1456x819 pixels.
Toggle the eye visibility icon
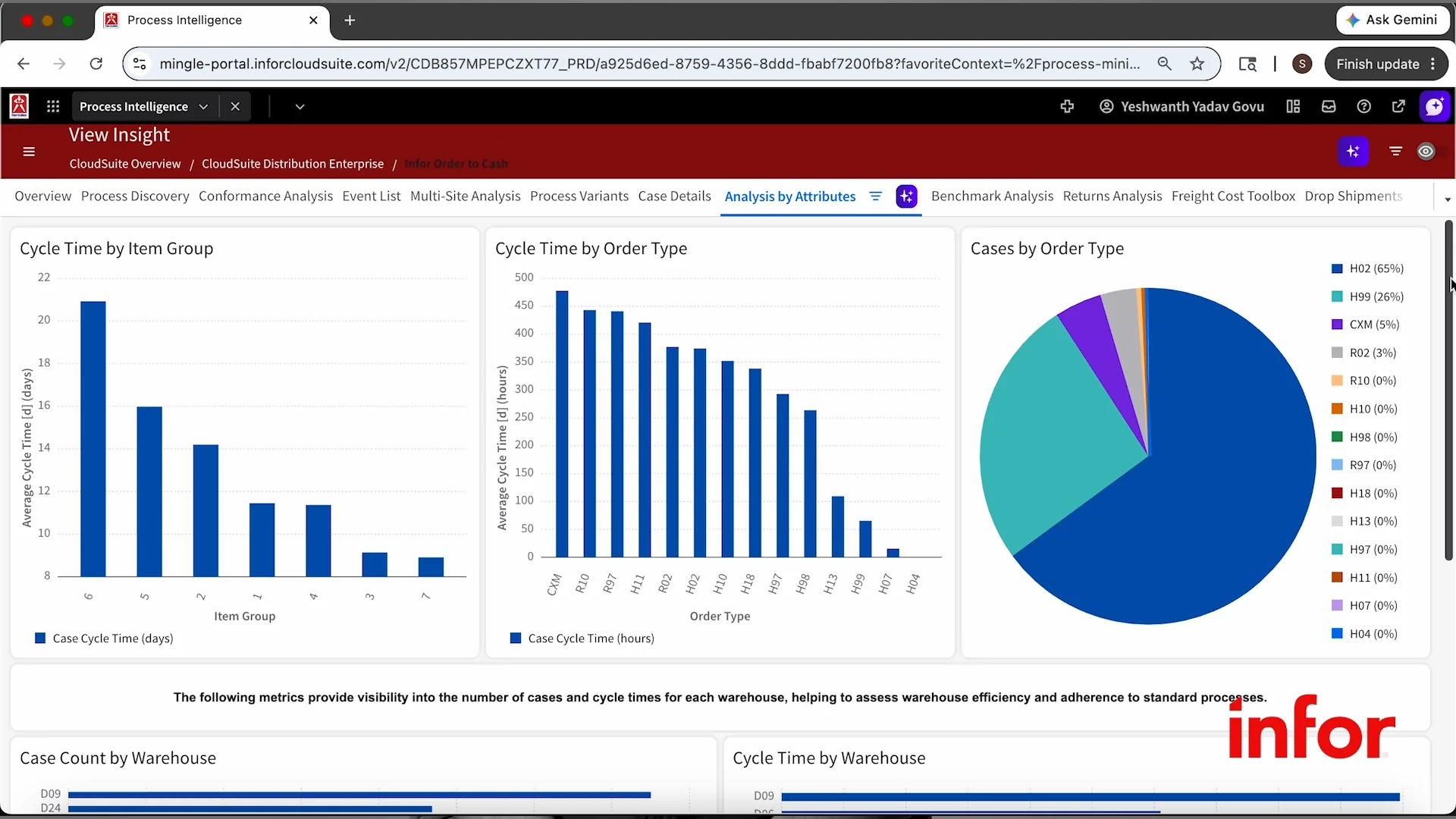pos(1426,152)
